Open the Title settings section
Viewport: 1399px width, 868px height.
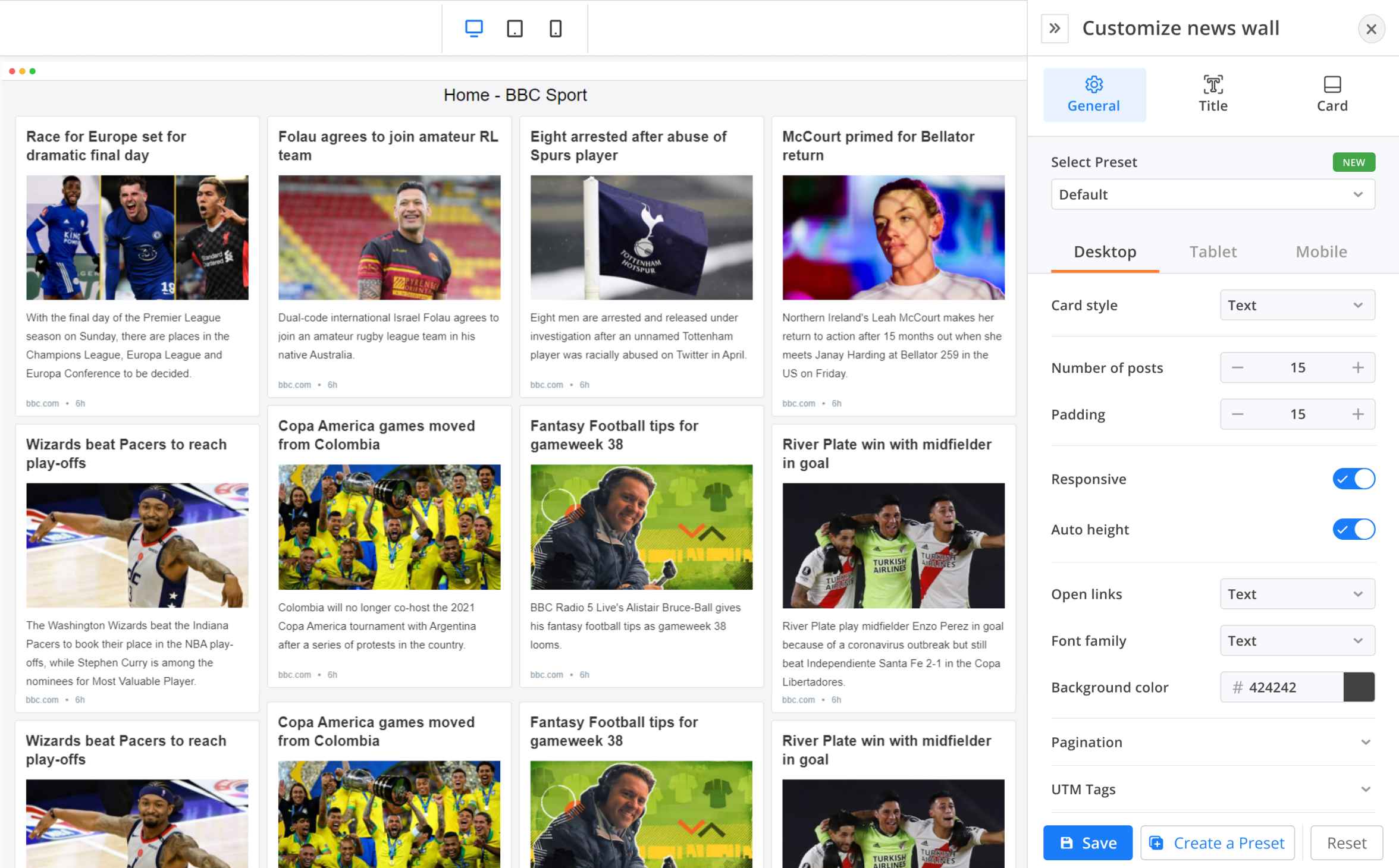click(x=1213, y=93)
